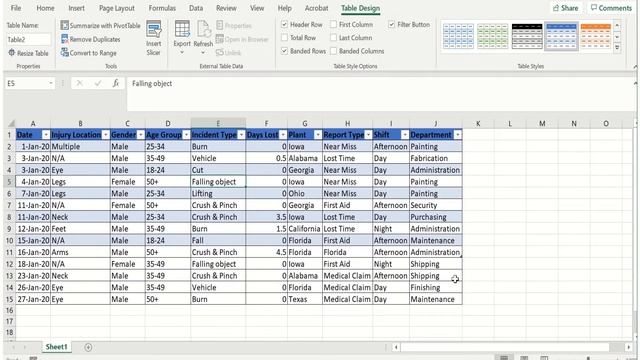This screenshot has height=360, width=640.
Task: Click the Resize Table icon
Action: (11, 53)
